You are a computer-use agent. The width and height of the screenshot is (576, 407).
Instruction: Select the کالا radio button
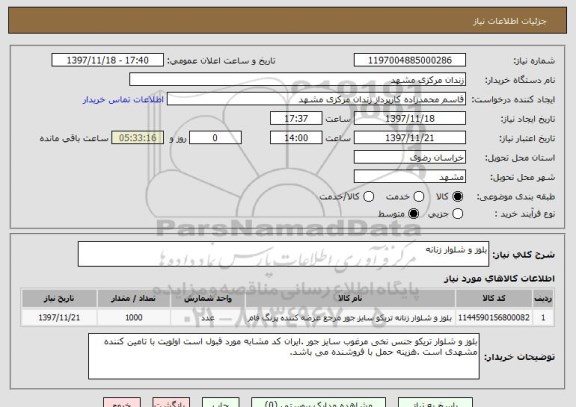(457, 197)
